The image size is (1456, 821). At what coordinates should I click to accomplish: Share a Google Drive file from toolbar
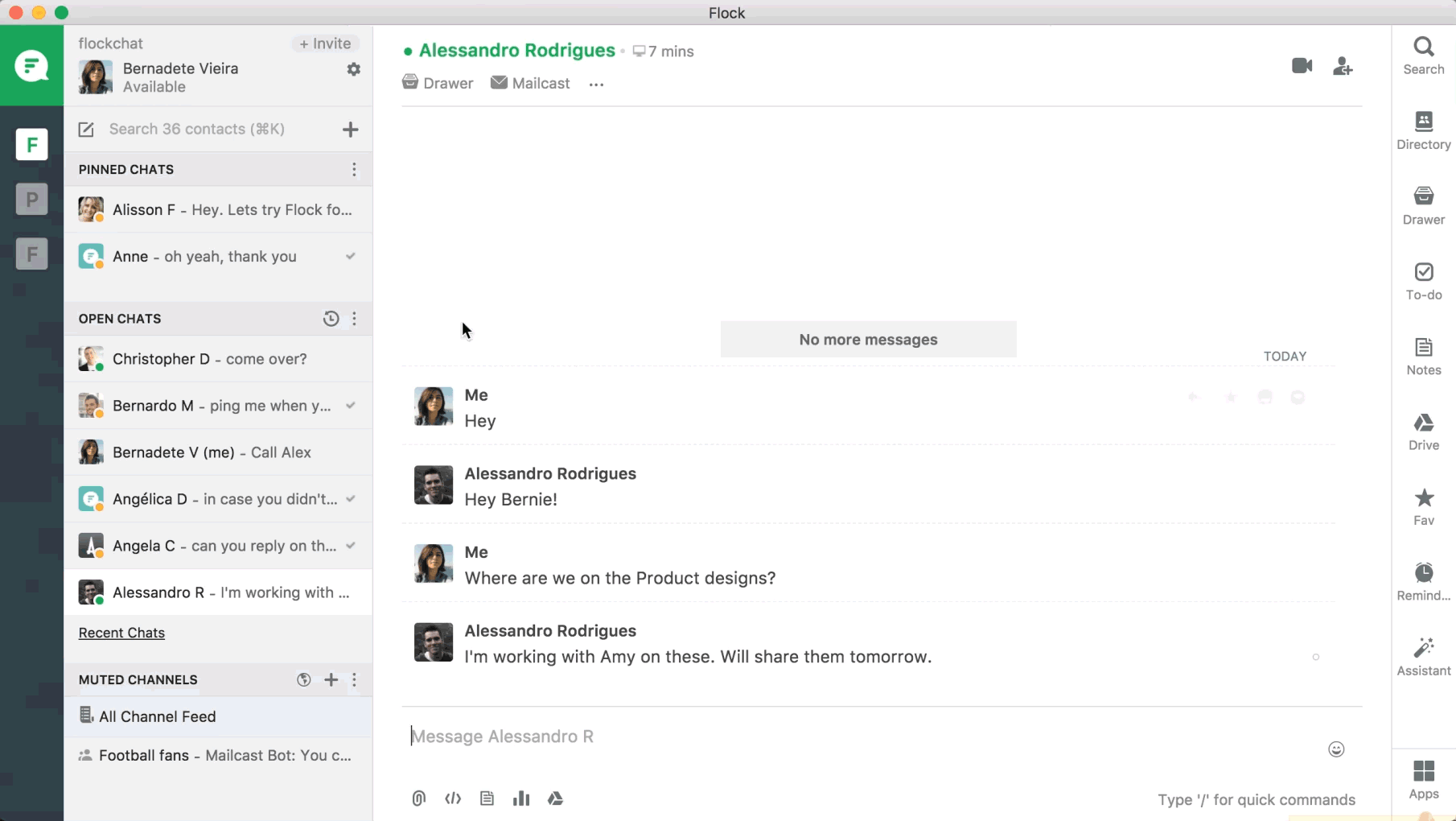point(555,798)
